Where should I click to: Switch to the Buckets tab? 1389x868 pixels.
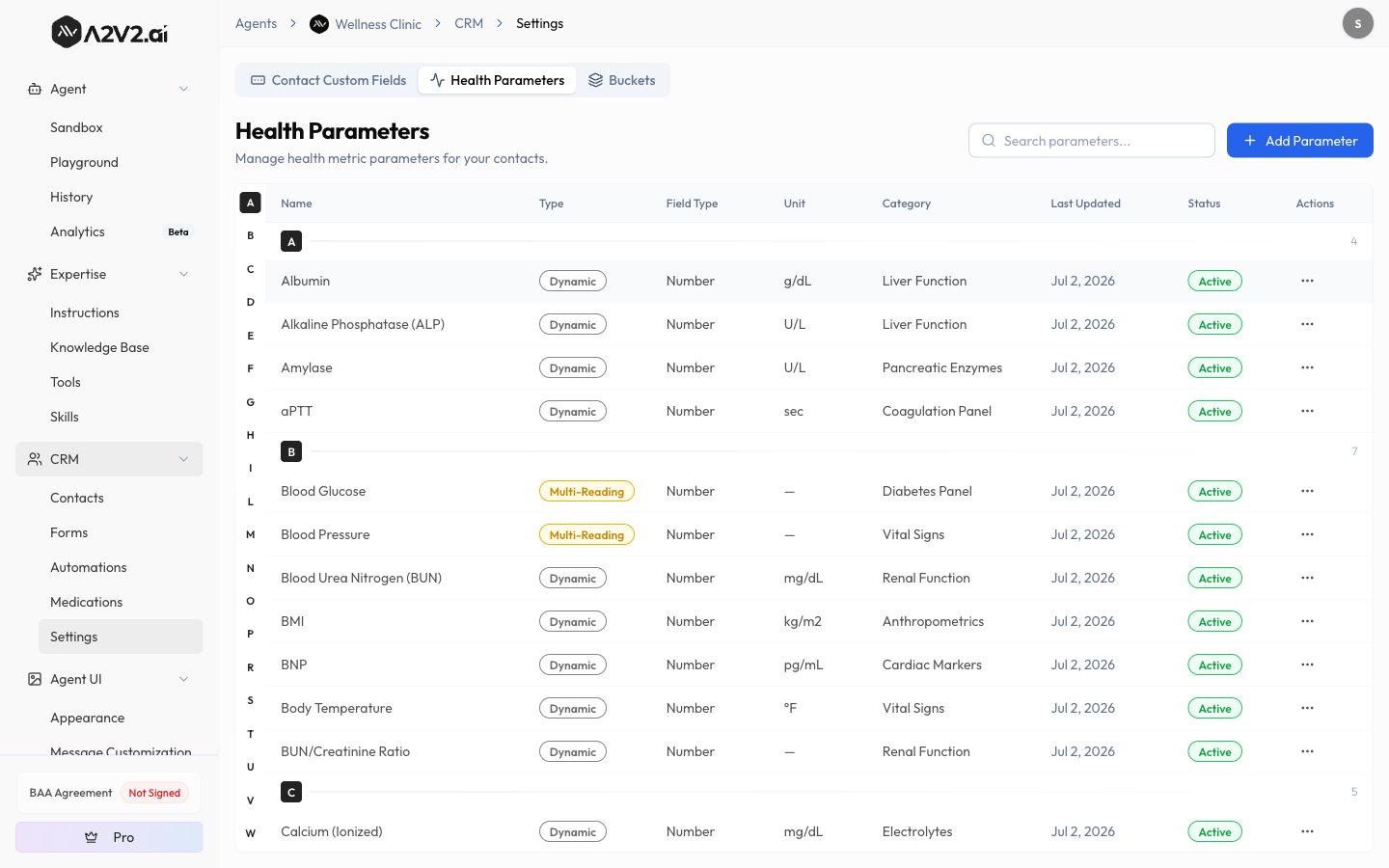point(622,80)
